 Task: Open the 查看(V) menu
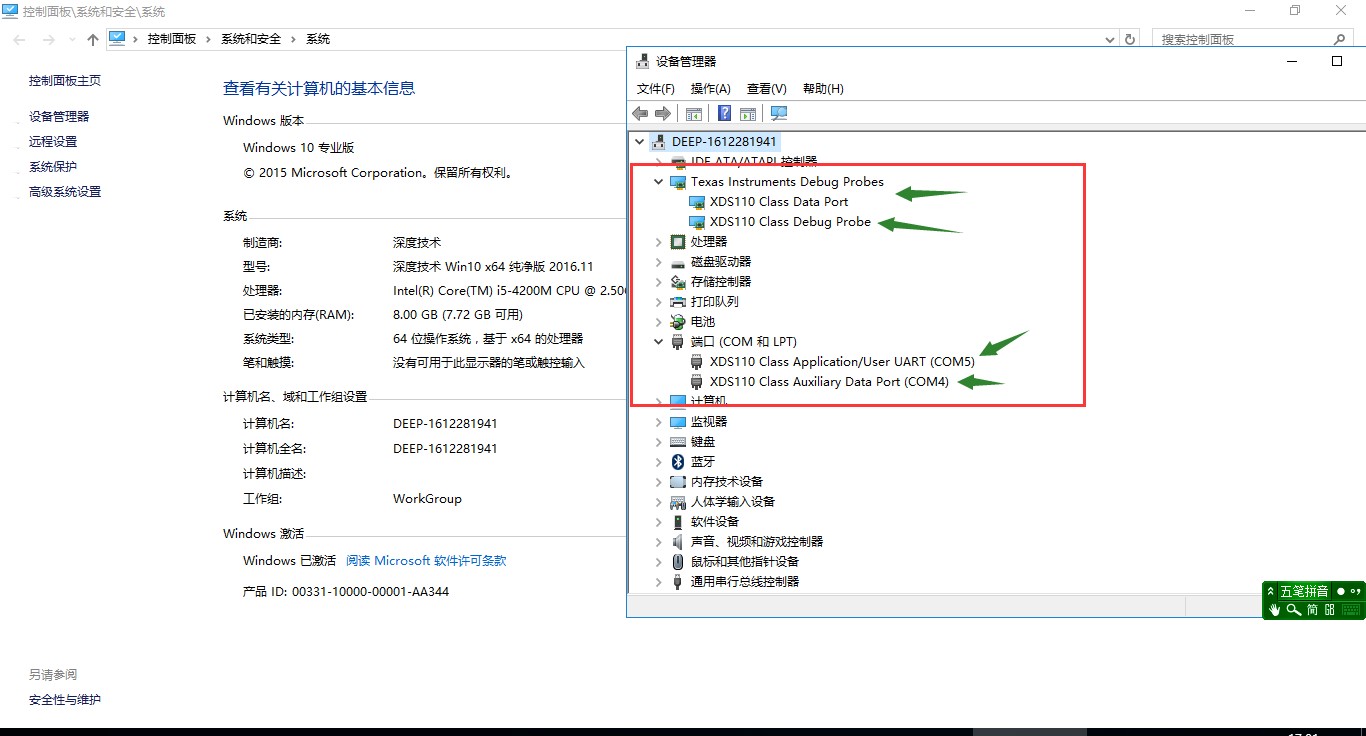point(767,89)
